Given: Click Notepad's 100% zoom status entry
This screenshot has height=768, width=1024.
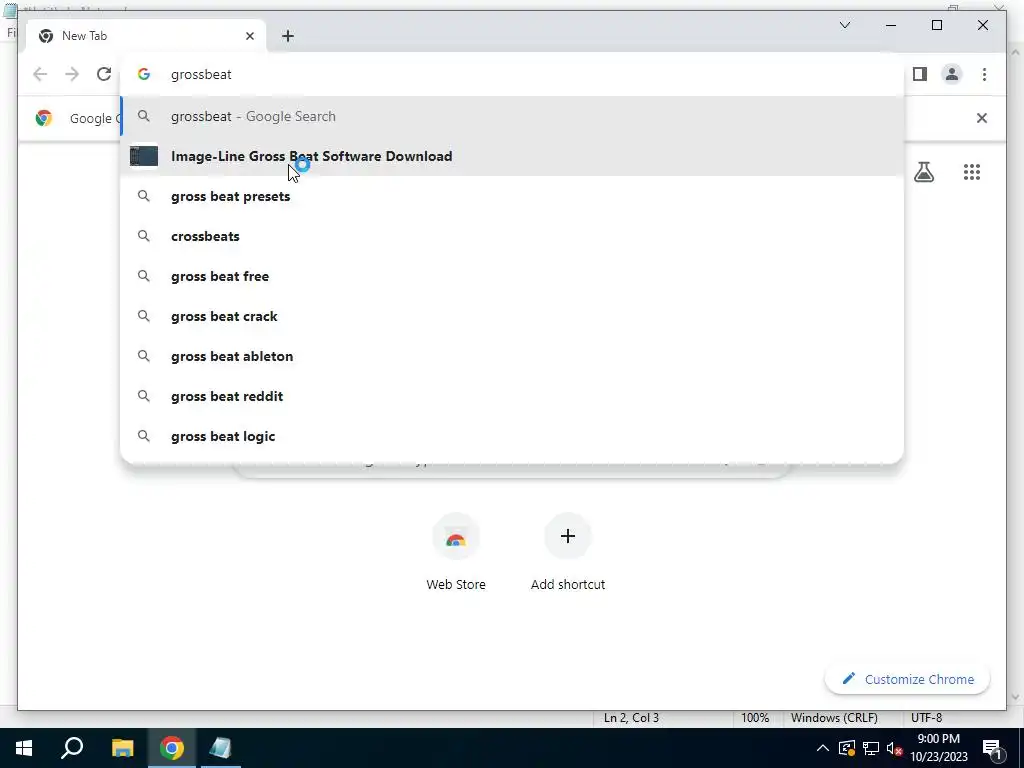Looking at the screenshot, I should [755, 718].
